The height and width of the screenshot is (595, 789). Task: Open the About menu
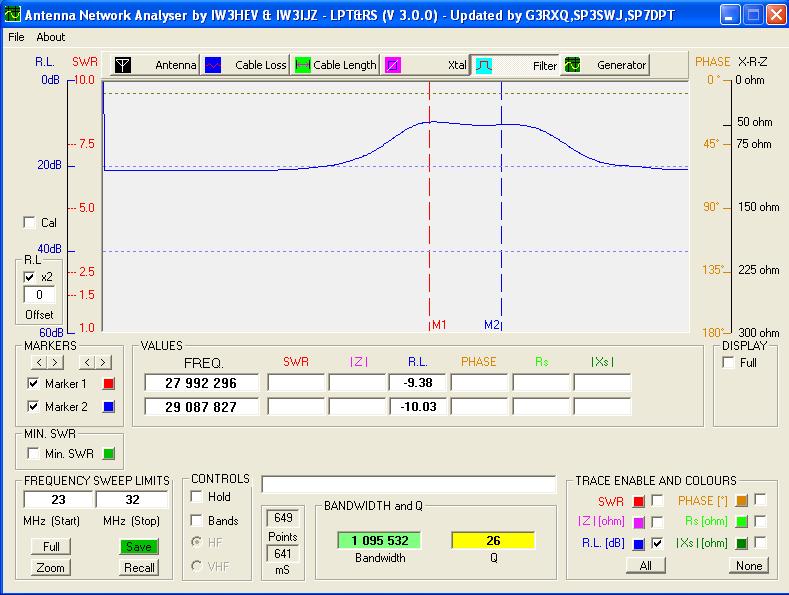(x=50, y=37)
